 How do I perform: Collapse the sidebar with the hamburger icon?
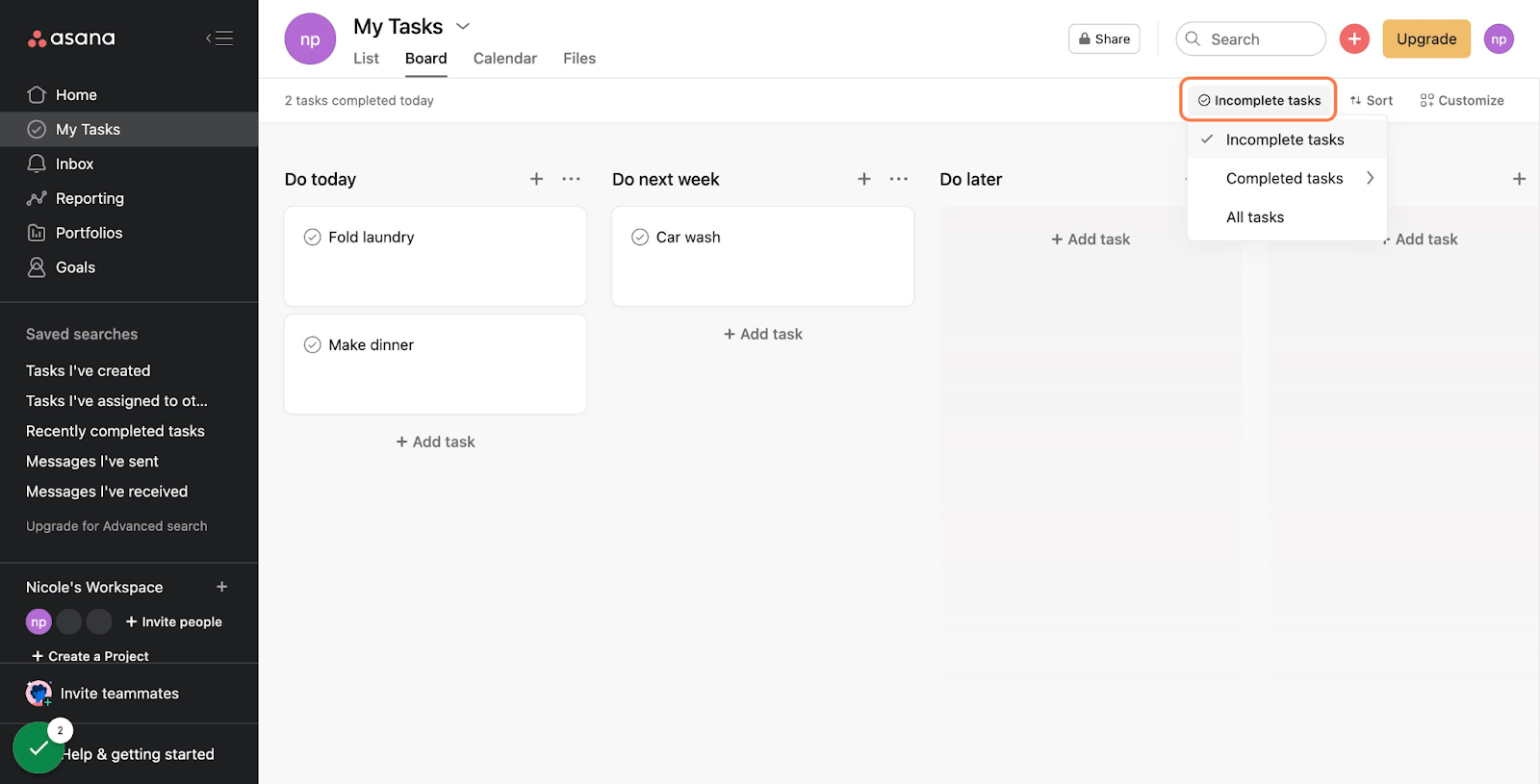(x=219, y=38)
